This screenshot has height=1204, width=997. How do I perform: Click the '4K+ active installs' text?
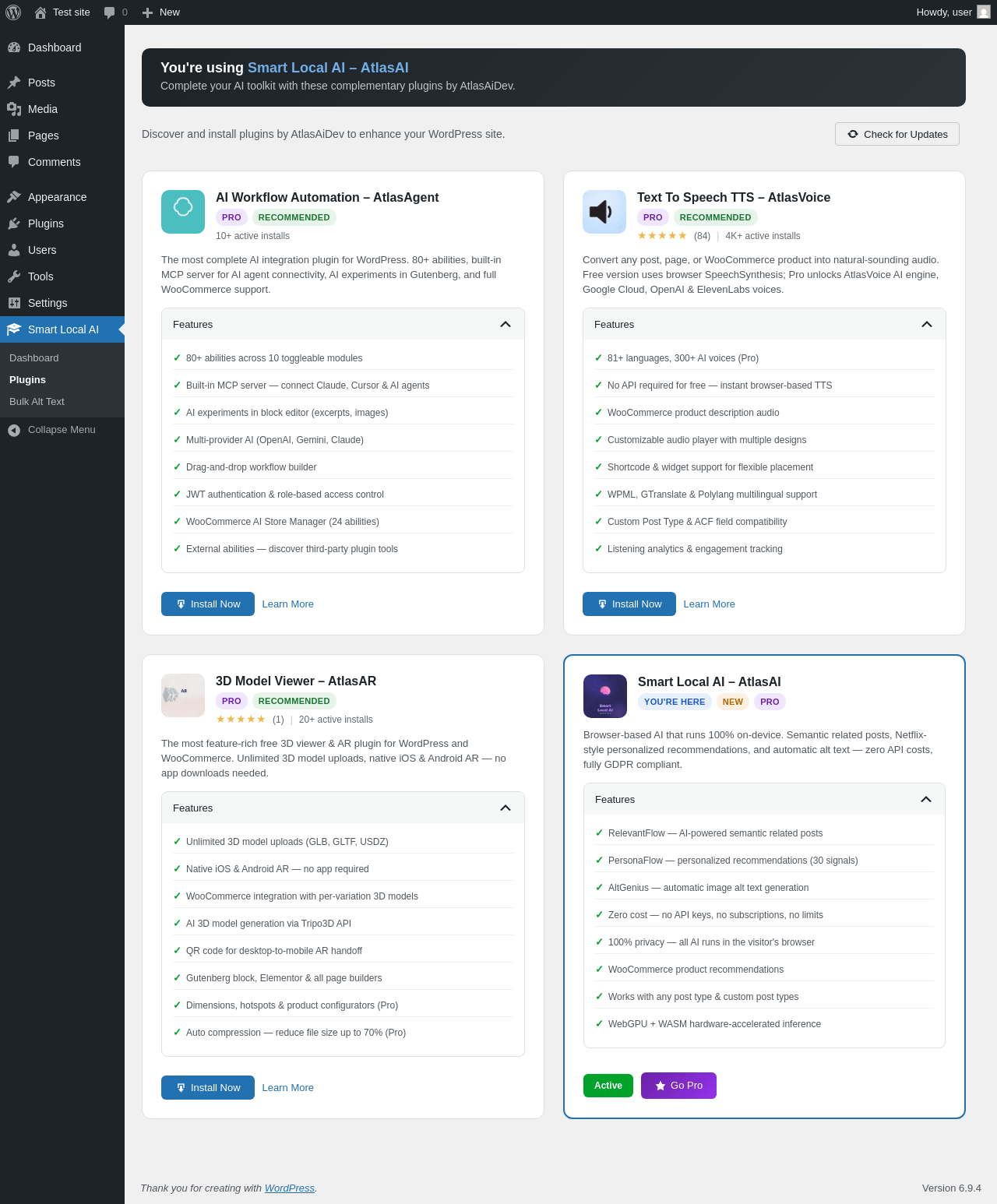[763, 236]
